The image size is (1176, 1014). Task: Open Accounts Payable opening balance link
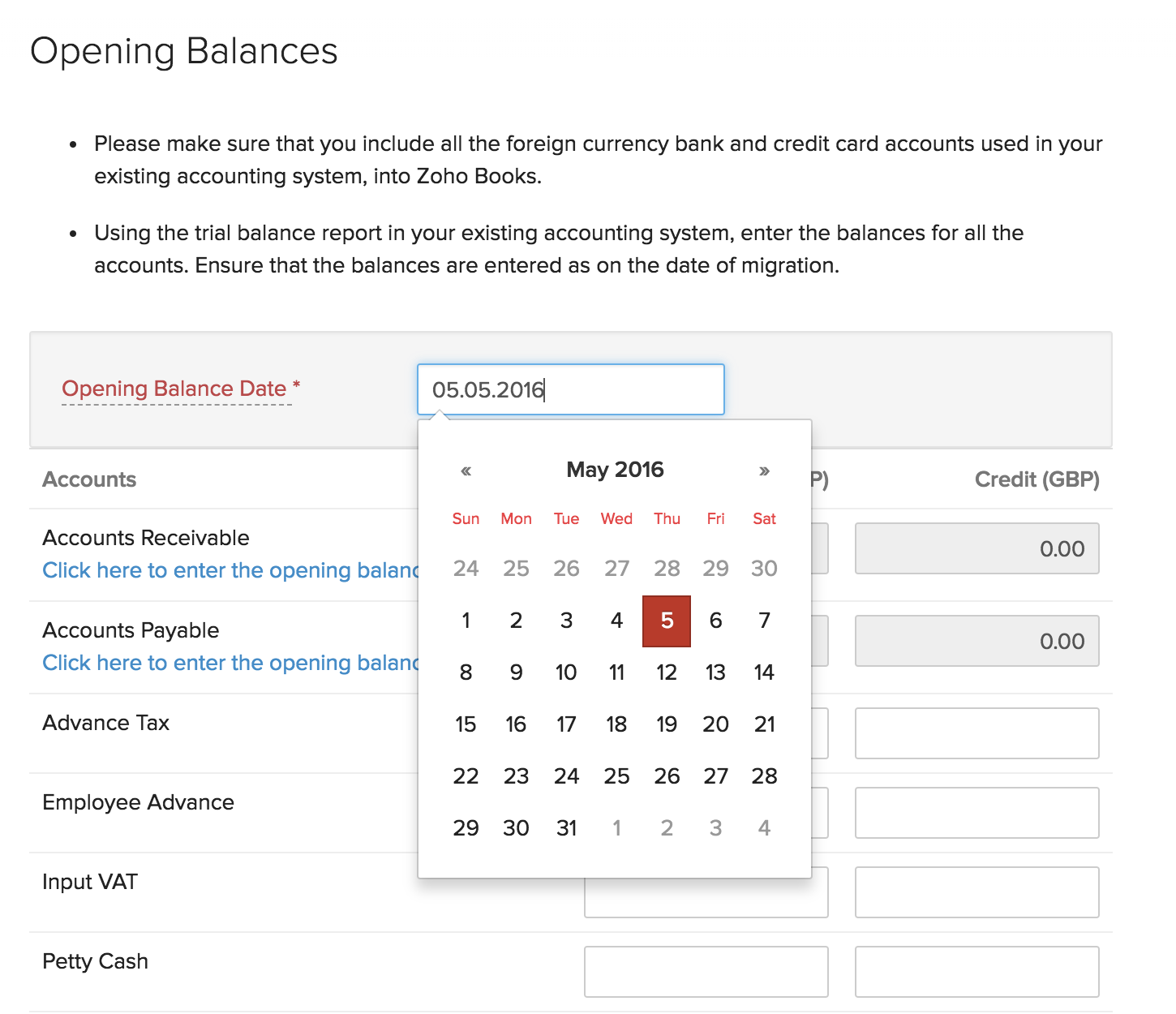coord(230,663)
